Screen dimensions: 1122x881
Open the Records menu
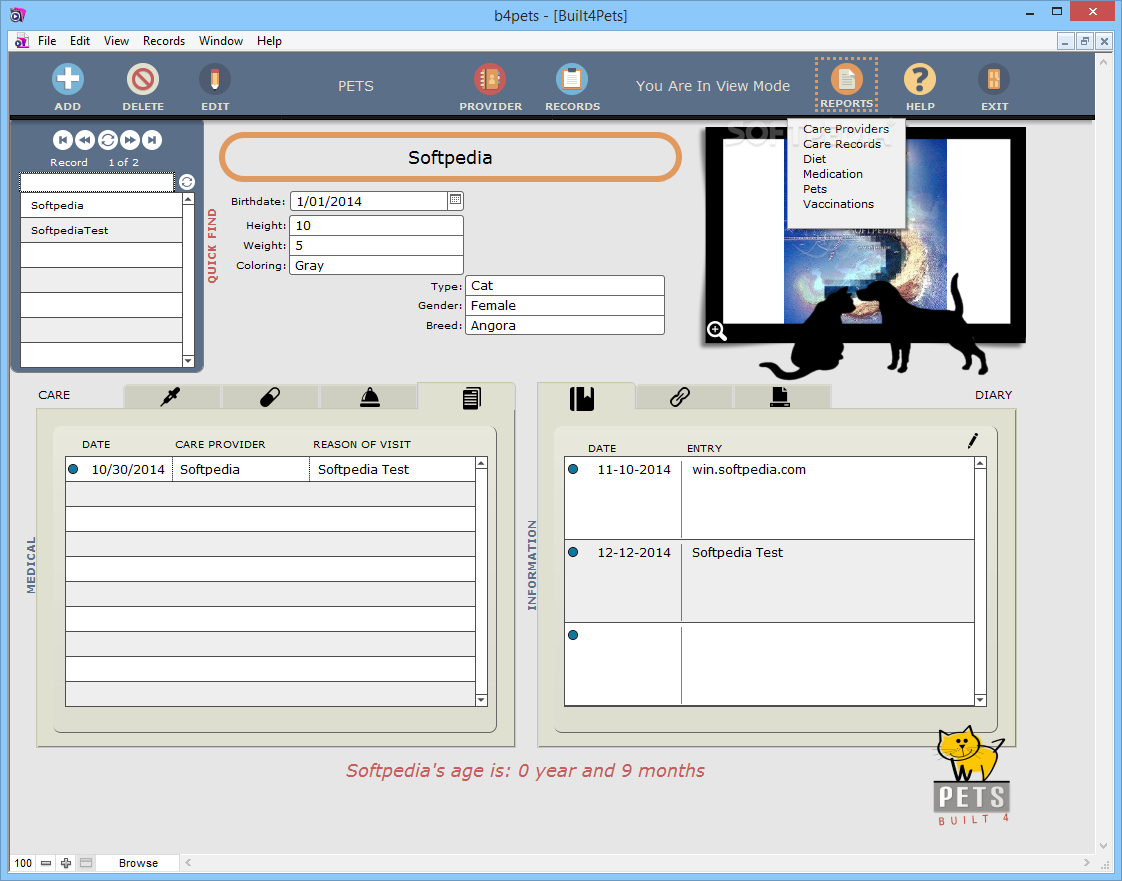pyautogui.click(x=164, y=41)
